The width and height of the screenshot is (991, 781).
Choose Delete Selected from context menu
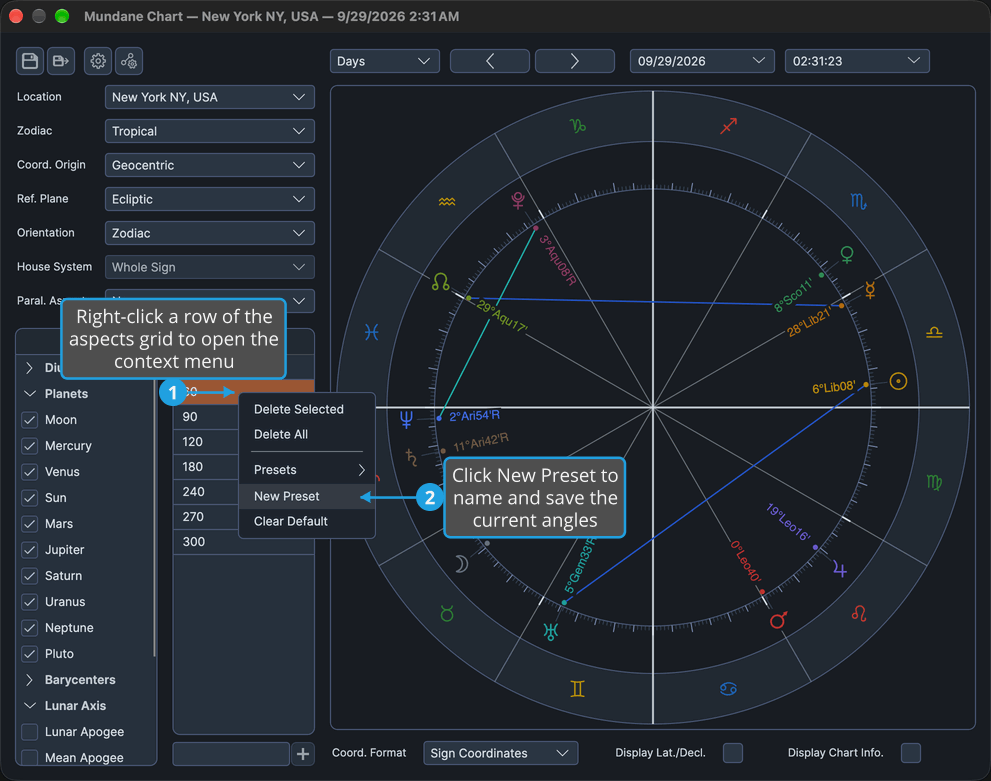(x=307, y=409)
